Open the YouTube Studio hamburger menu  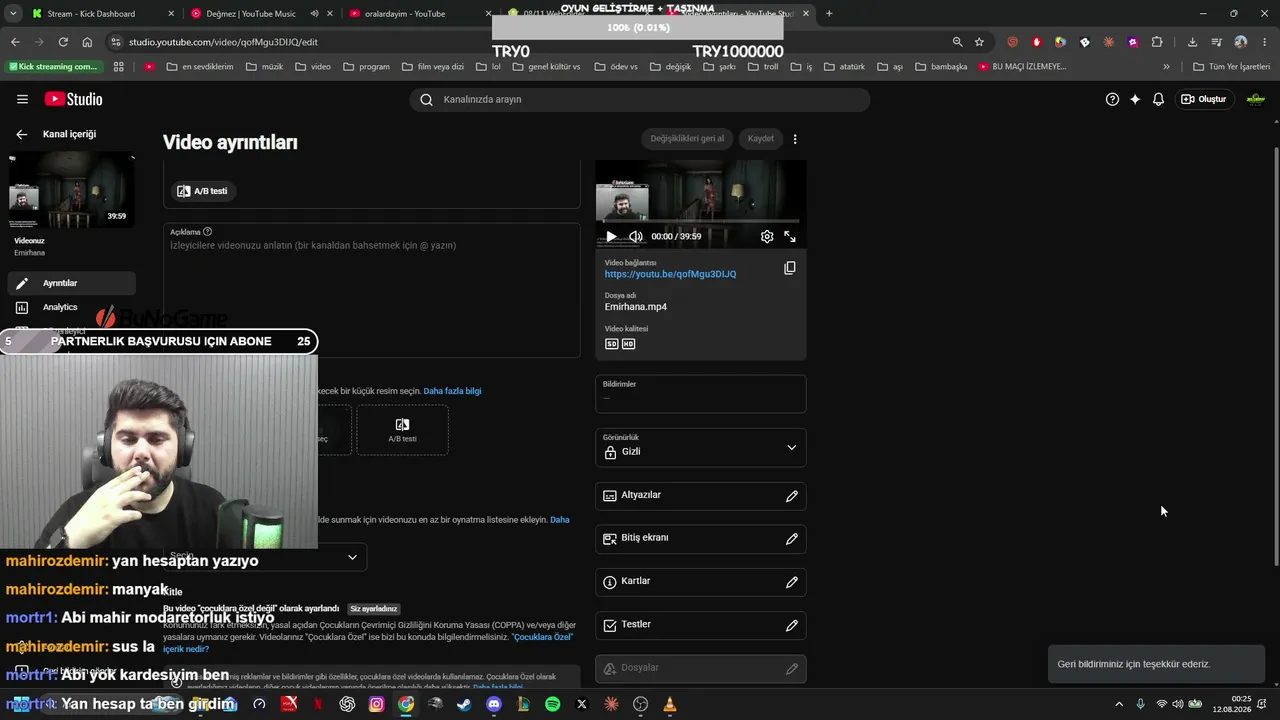(22, 99)
